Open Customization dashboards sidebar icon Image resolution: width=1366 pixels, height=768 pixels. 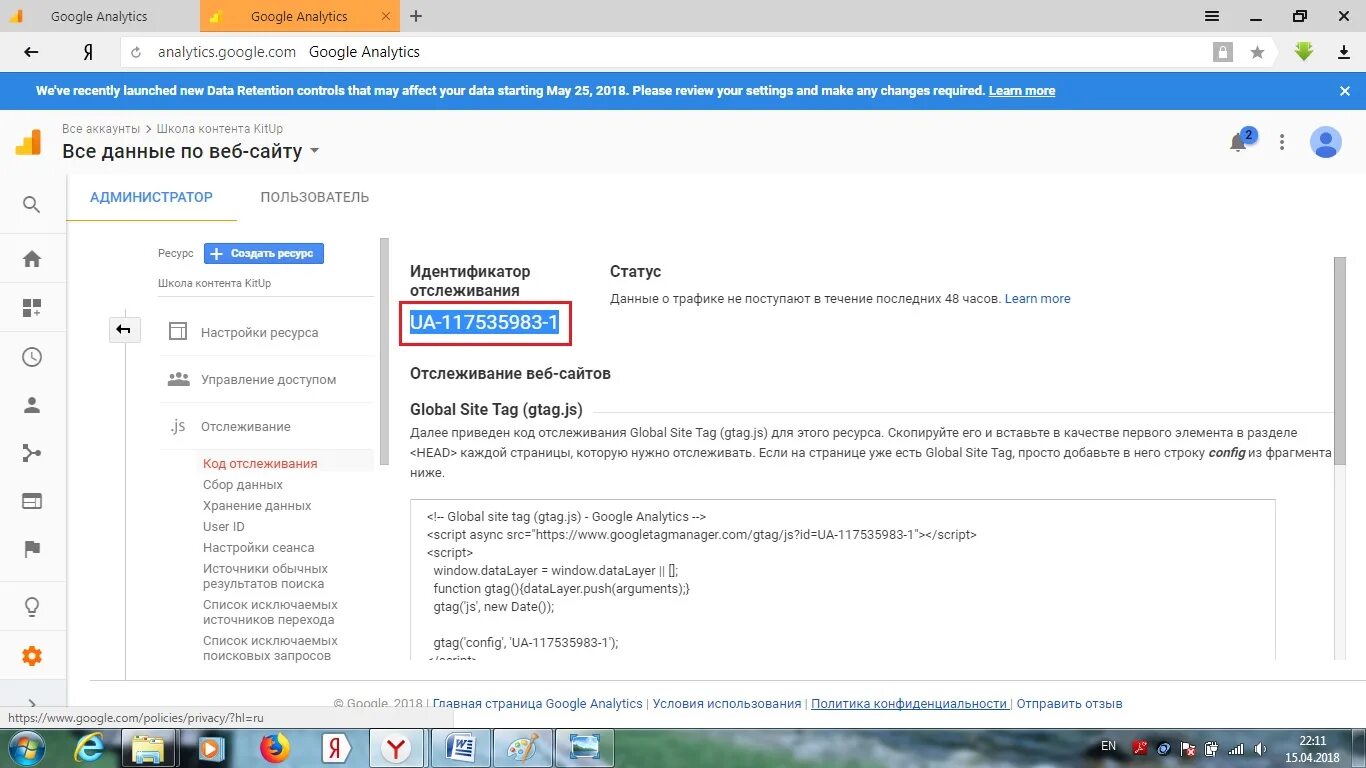32,308
